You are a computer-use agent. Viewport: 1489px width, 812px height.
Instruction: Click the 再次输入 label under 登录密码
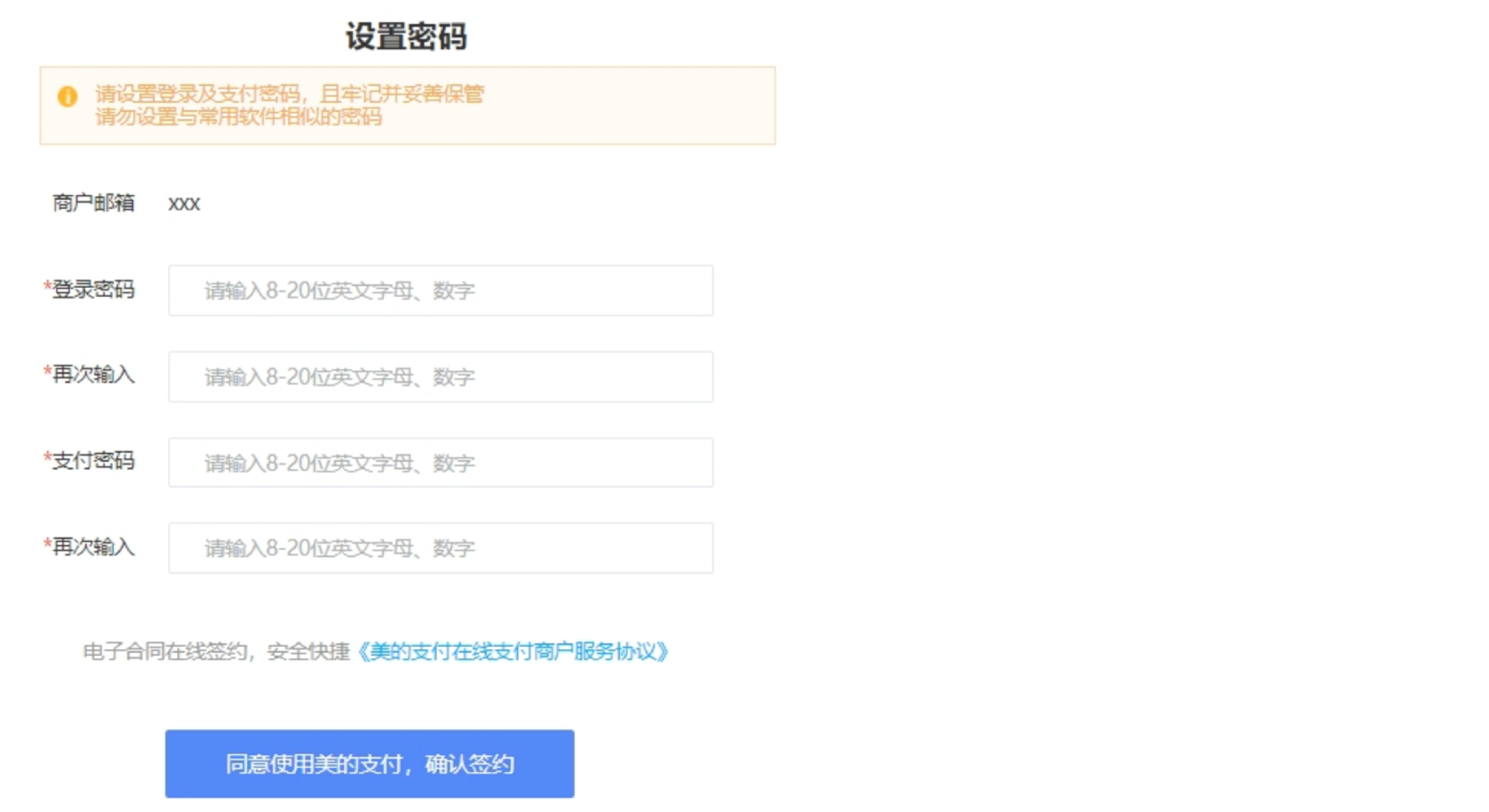93,375
